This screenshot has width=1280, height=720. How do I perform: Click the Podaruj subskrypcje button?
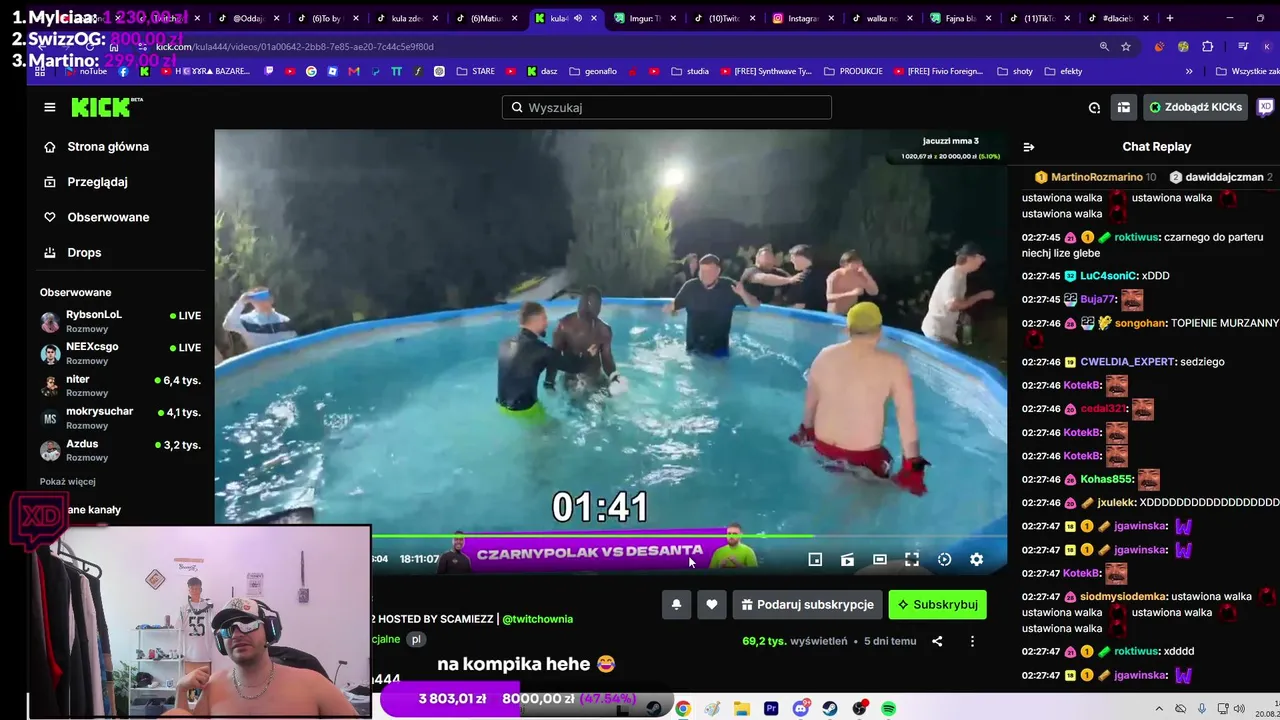click(x=808, y=604)
